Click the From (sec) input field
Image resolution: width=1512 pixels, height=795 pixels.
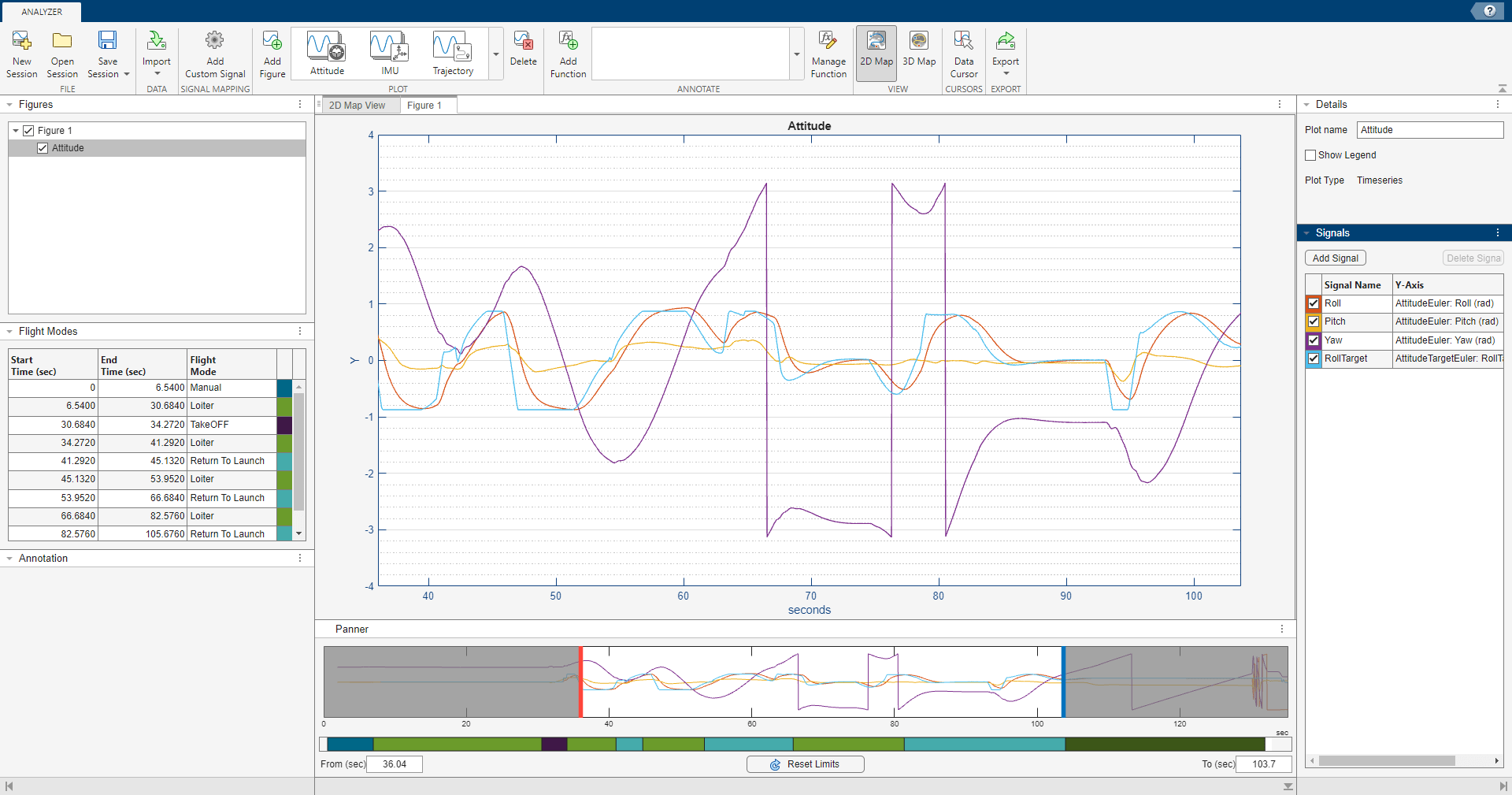coord(394,763)
